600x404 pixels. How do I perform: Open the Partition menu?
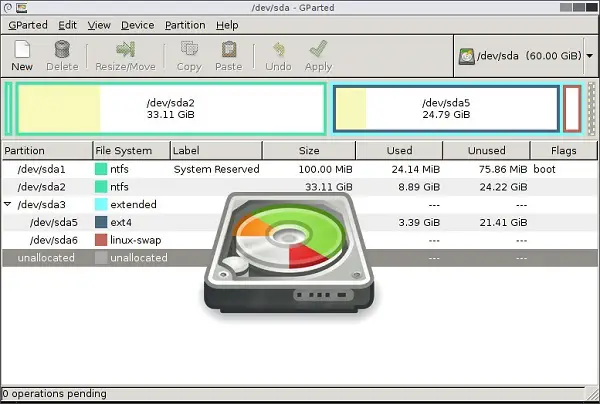(x=185, y=25)
